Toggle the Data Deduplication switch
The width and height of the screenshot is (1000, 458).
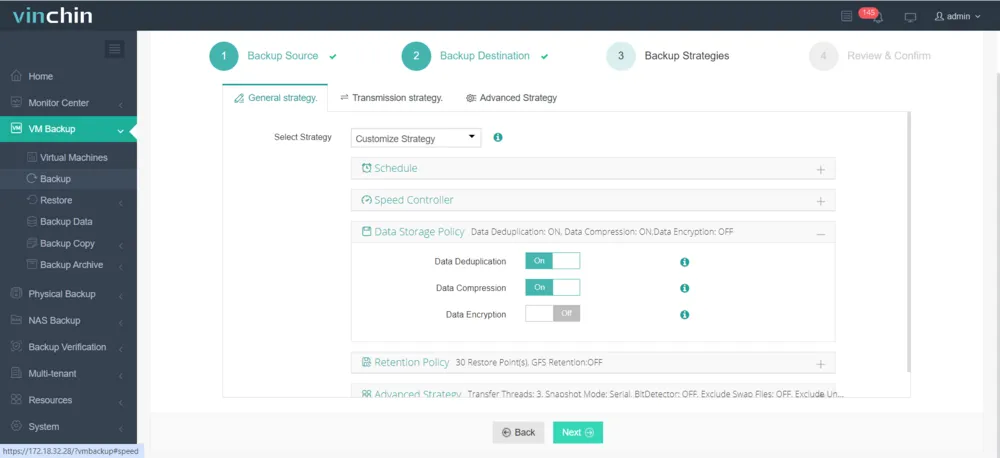(x=552, y=261)
